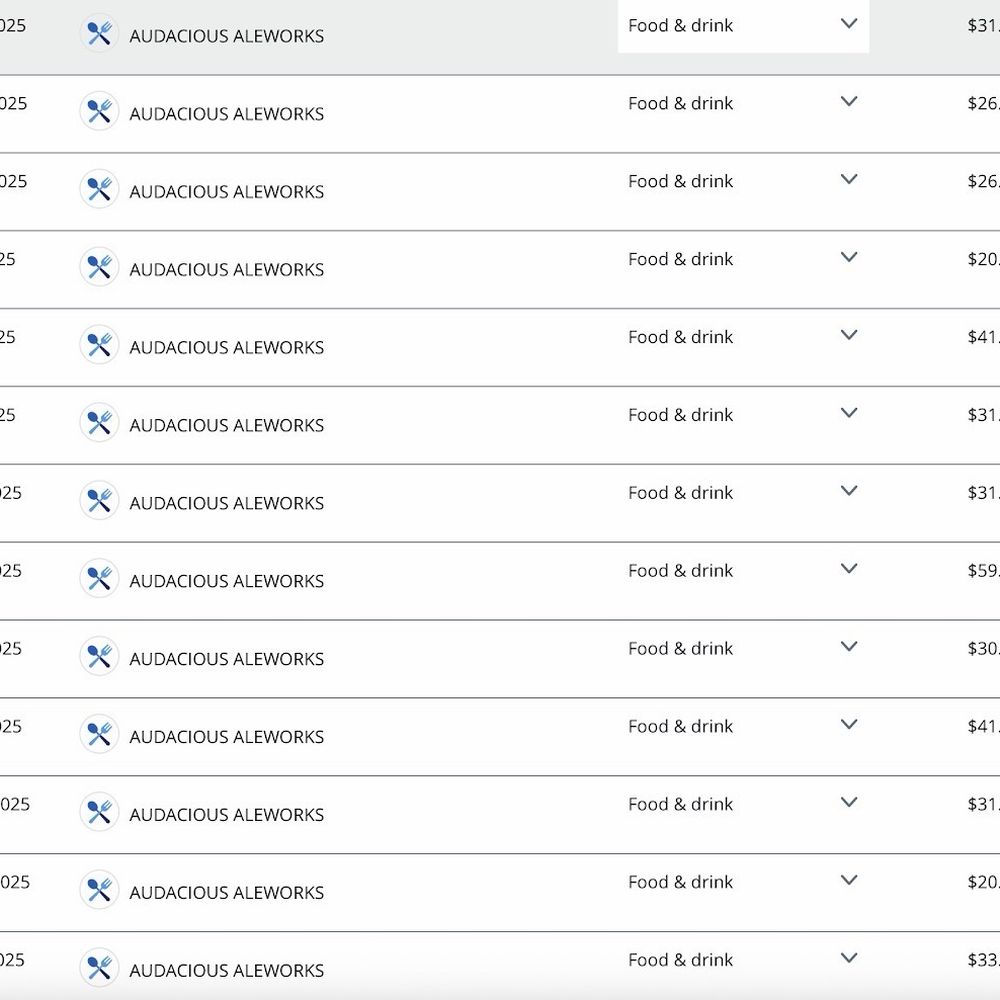
Task: Click AUDACIOUS ALEWORKS on the $41 row below the $30 row
Action: click(226, 737)
